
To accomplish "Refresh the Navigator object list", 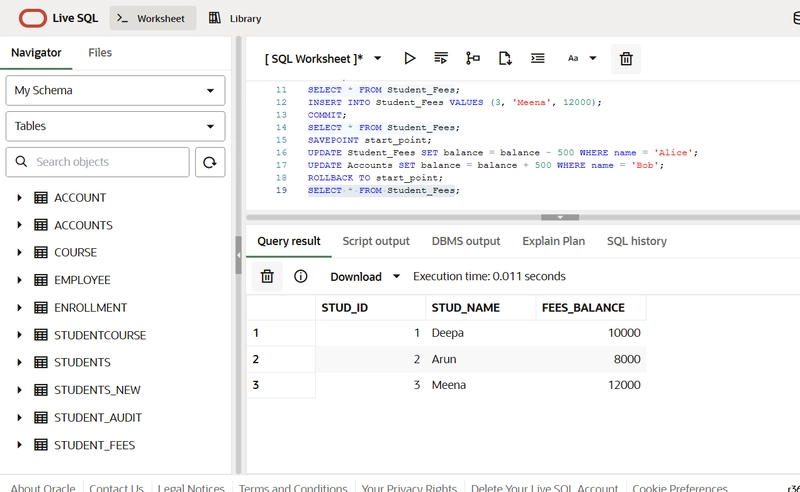I will 210,162.
